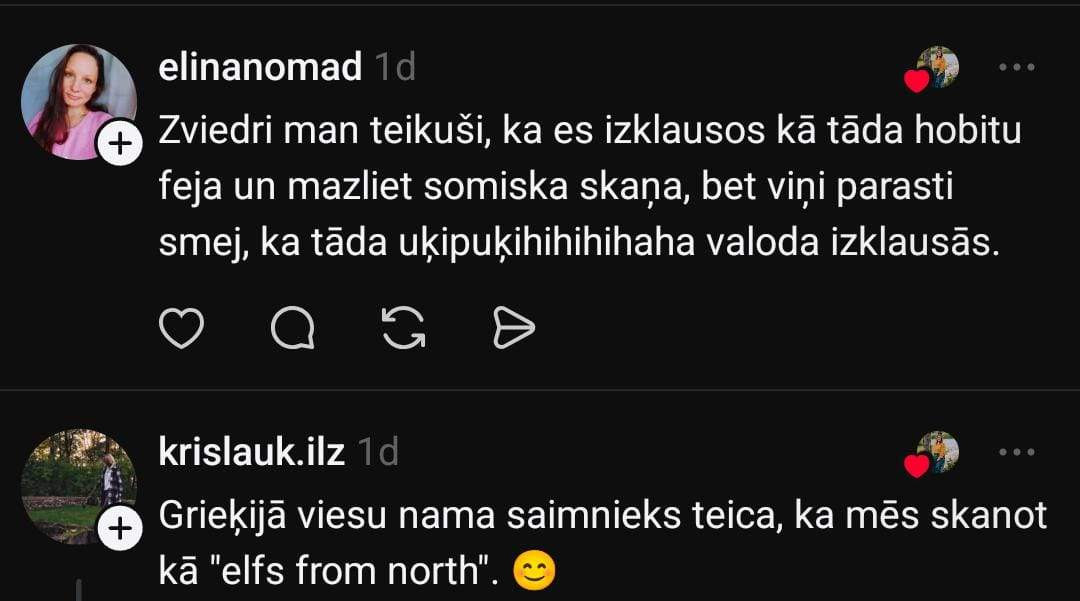Go to the krislauk.ilz username link
The height and width of the screenshot is (601, 1080).
252,452
